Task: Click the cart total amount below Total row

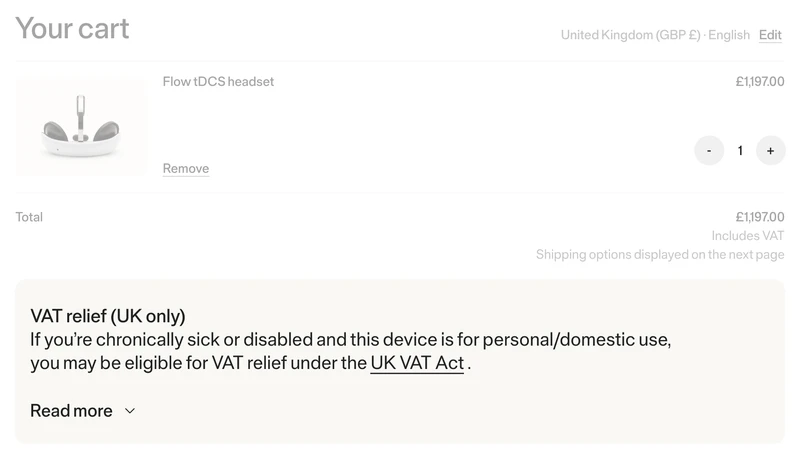Action: coord(759,217)
